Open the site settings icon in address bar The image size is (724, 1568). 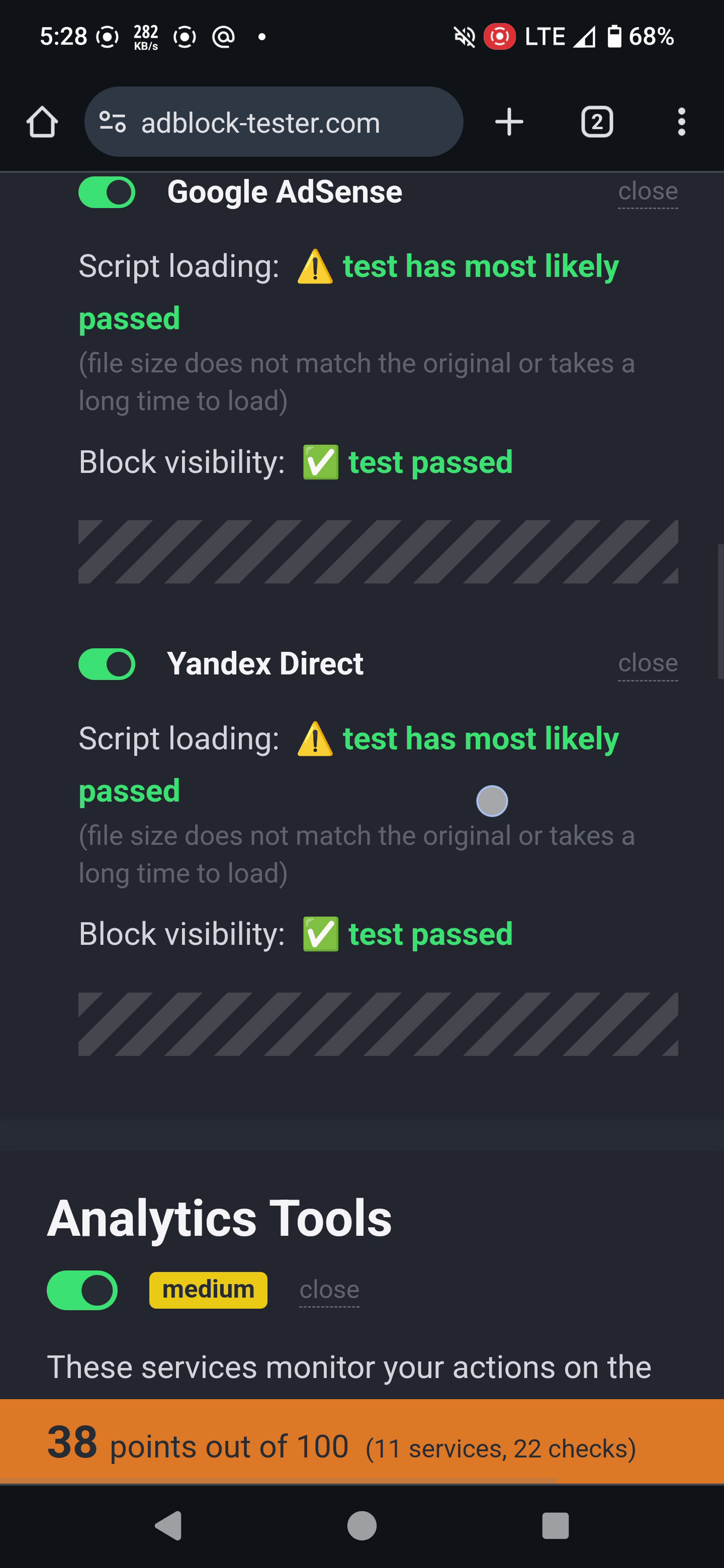112,123
